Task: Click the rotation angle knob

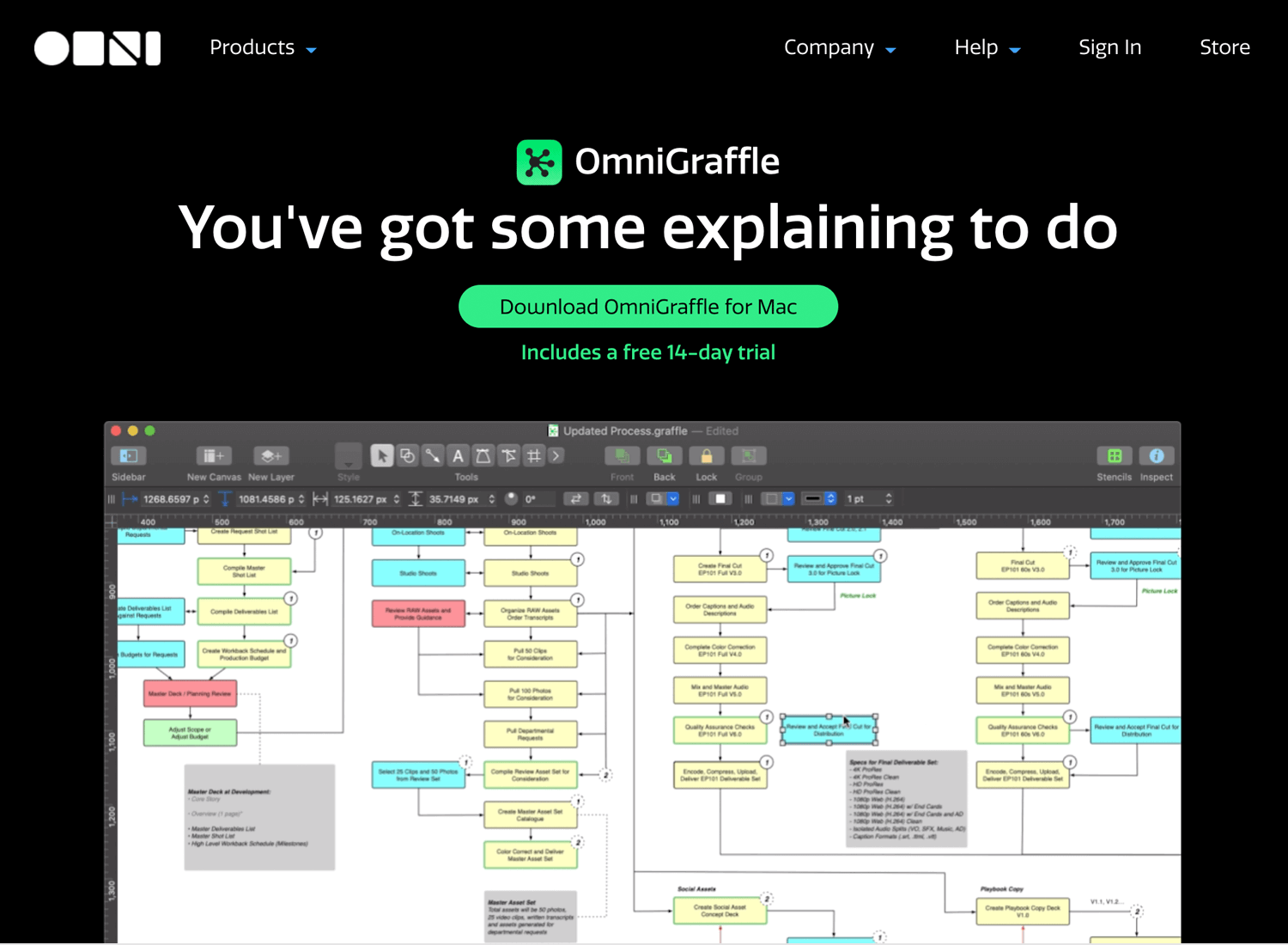Action: [x=512, y=498]
